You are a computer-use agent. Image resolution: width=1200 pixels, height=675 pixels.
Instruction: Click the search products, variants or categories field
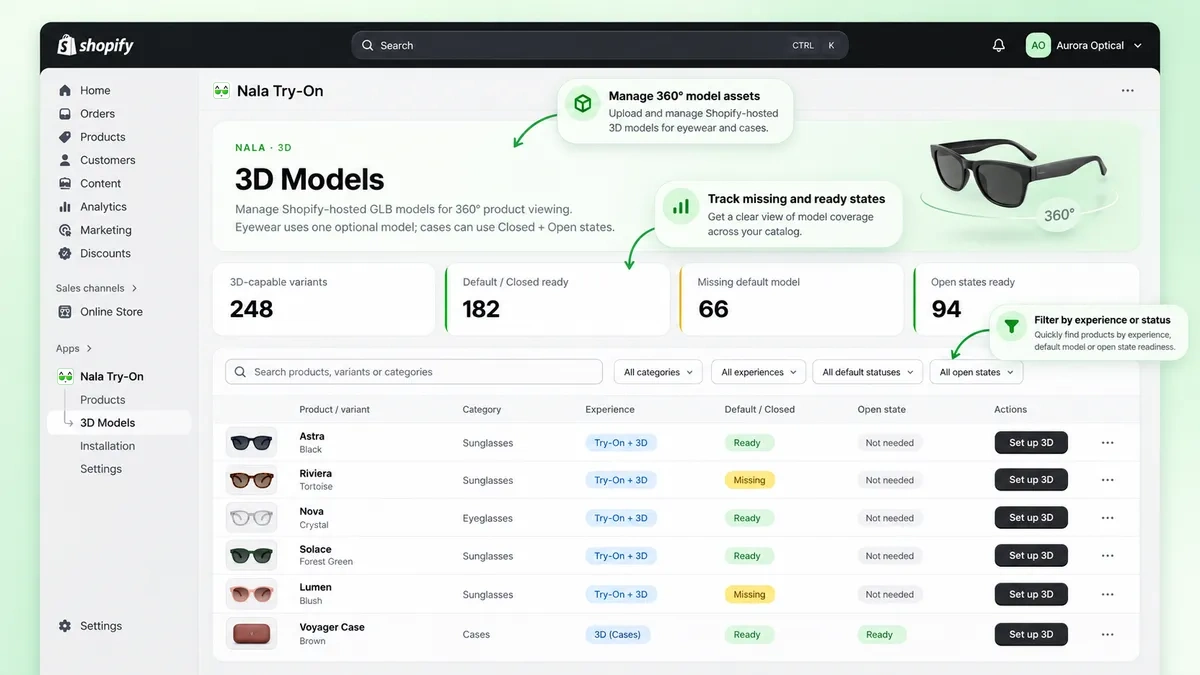414,372
